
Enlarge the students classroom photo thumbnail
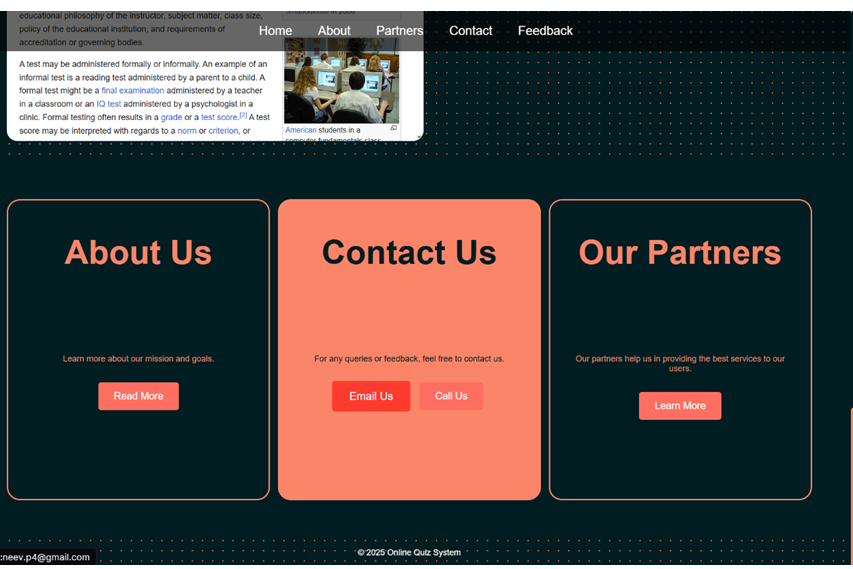[x=341, y=81]
